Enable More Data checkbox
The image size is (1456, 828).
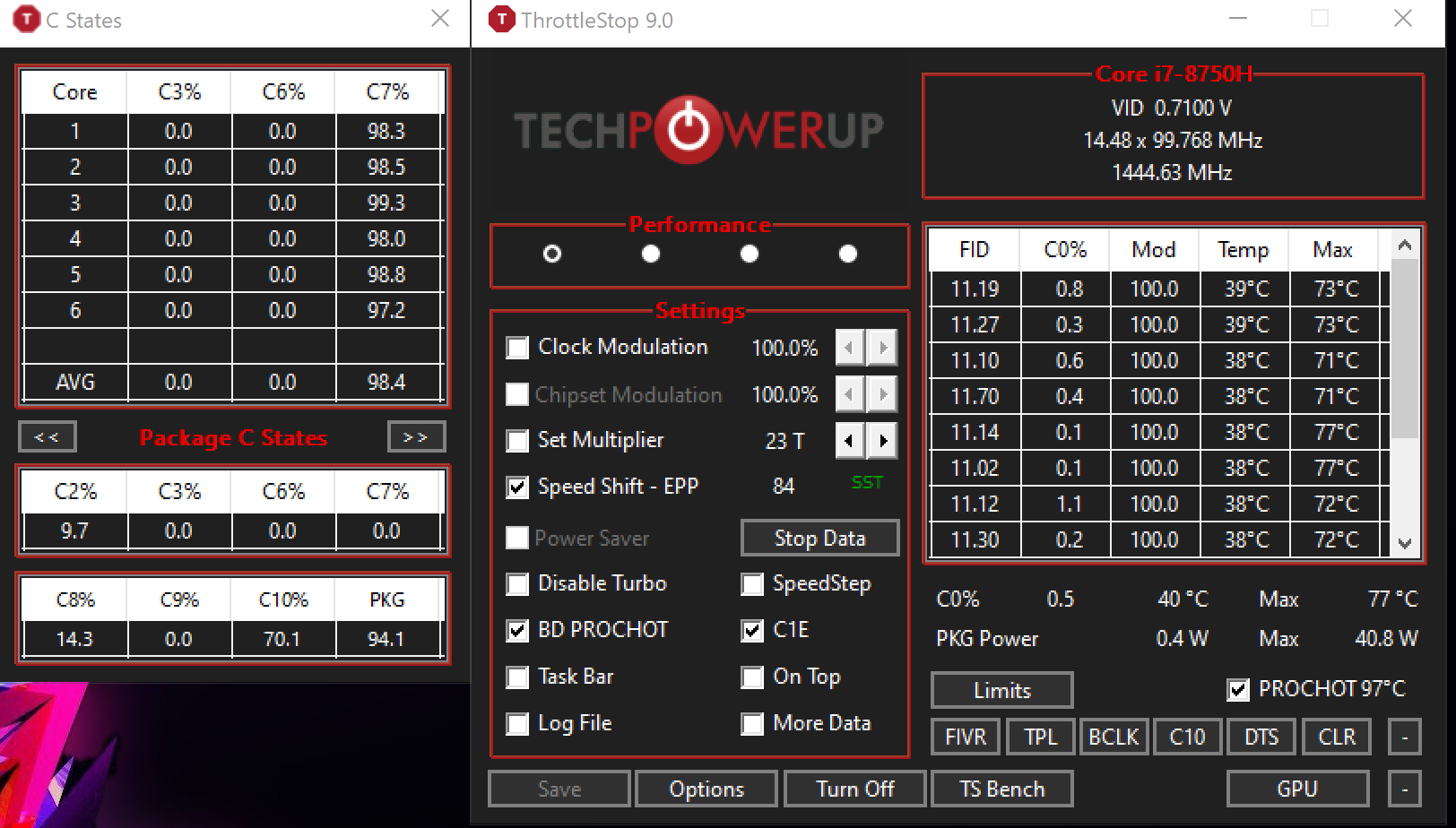(752, 724)
